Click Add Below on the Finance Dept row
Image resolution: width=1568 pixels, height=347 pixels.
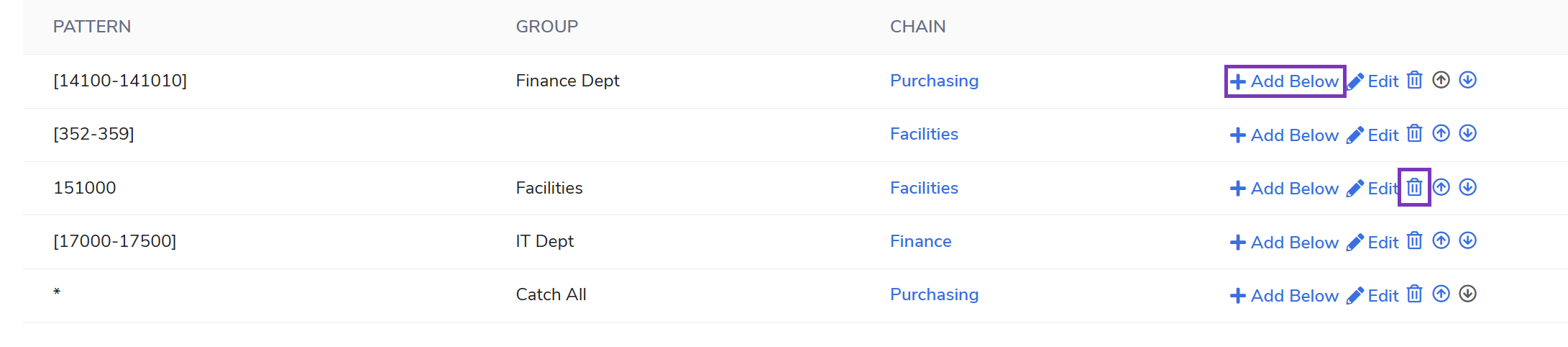pyautogui.click(x=1285, y=81)
